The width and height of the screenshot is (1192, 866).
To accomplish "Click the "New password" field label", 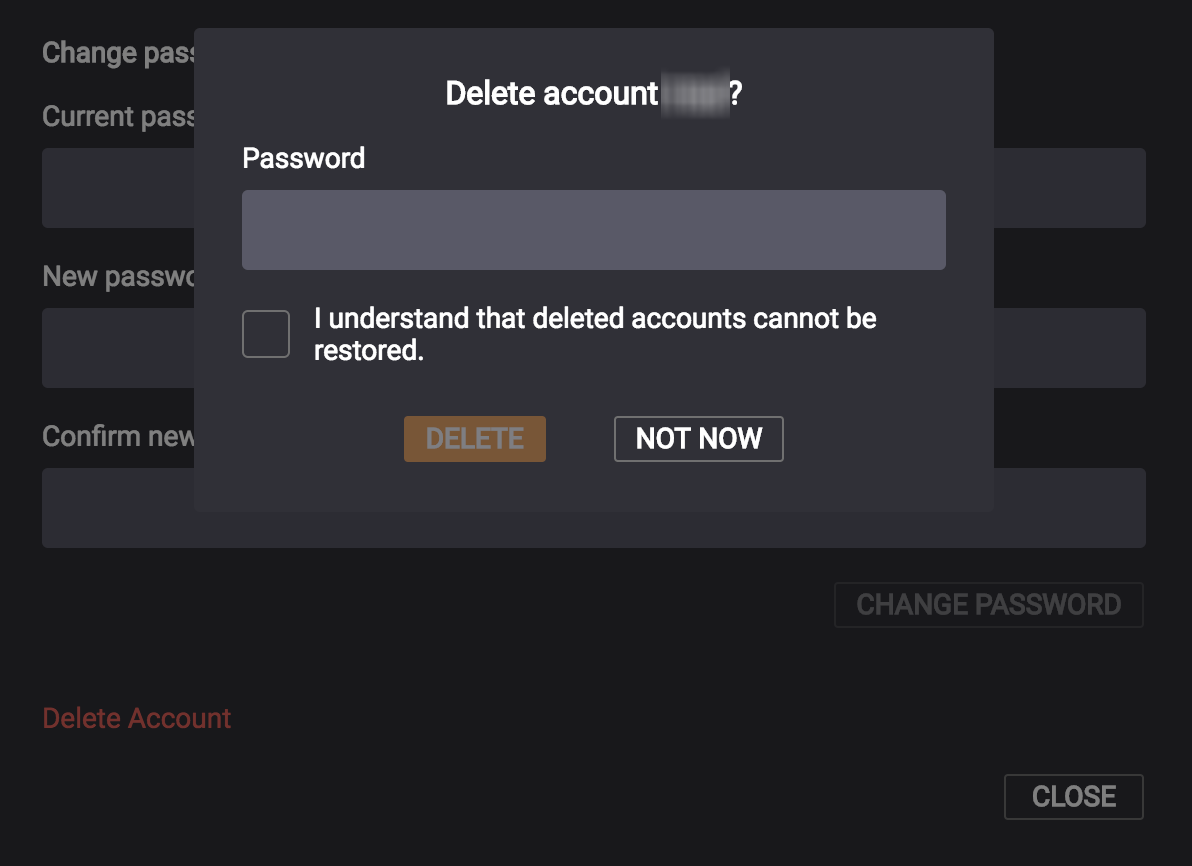I will [118, 276].
